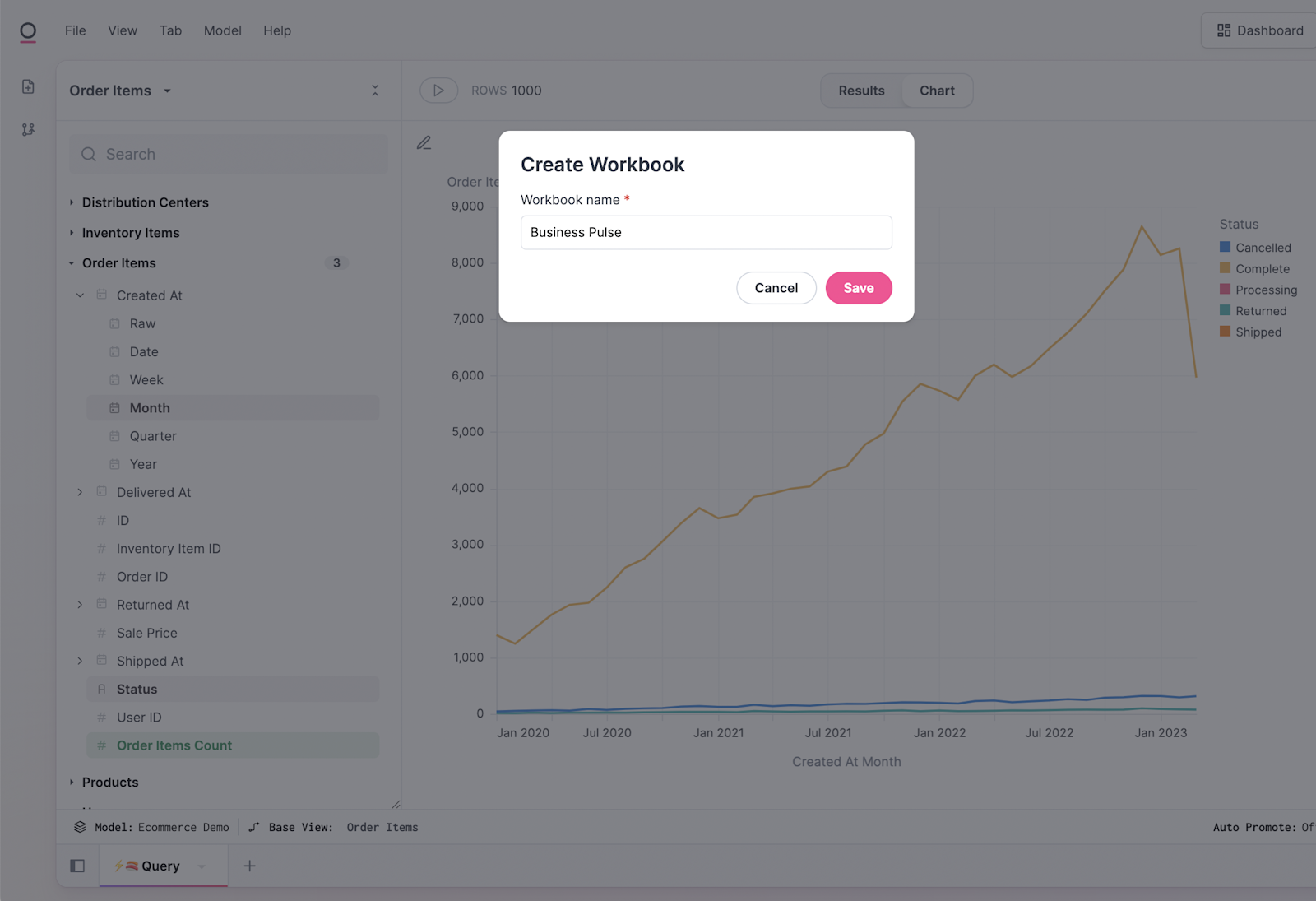
Task: Open the Order Items view dropdown
Action: coord(167,91)
